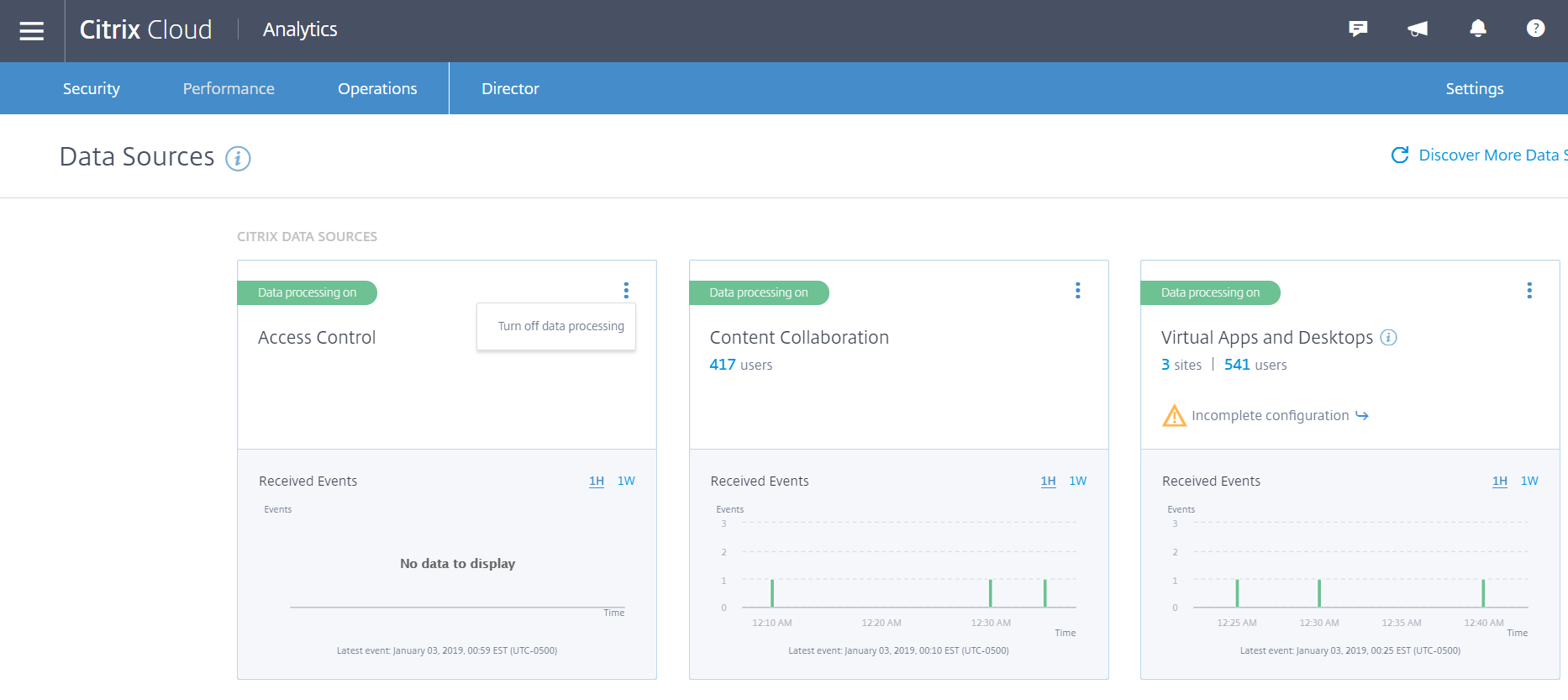Screen dimensions: 1568x700
Task: Switch to the Operations tab
Action: pos(377,88)
